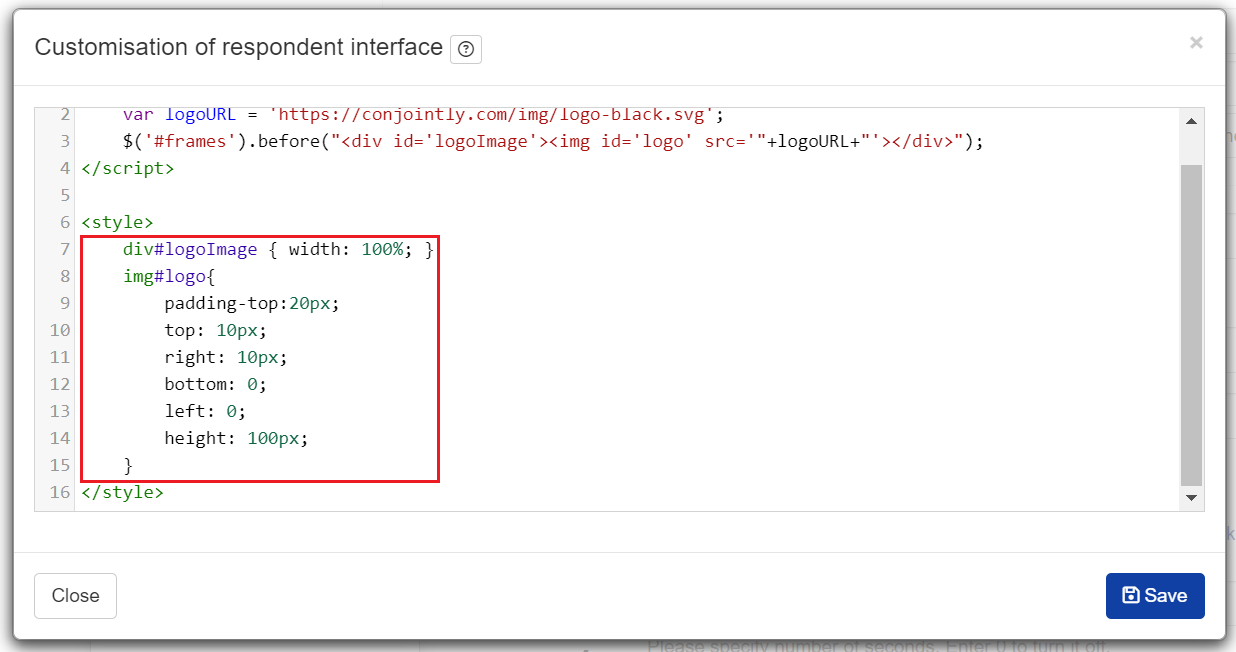Image resolution: width=1236 pixels, height=652 pixels.
Task: Click the closing </script> tag
Action: (128, 168)
